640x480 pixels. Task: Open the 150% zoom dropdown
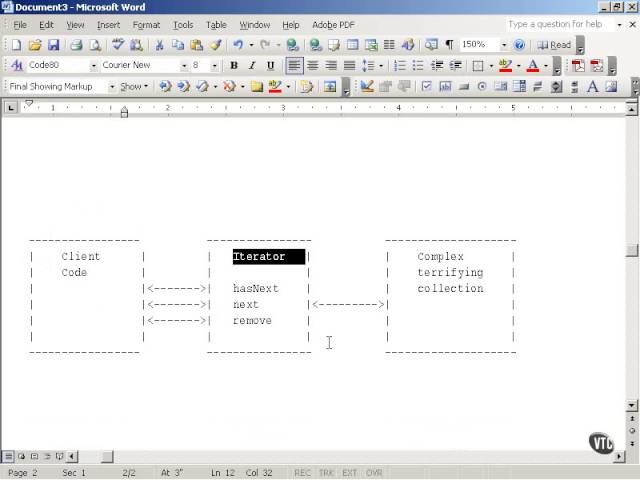[x=504, y=45]
